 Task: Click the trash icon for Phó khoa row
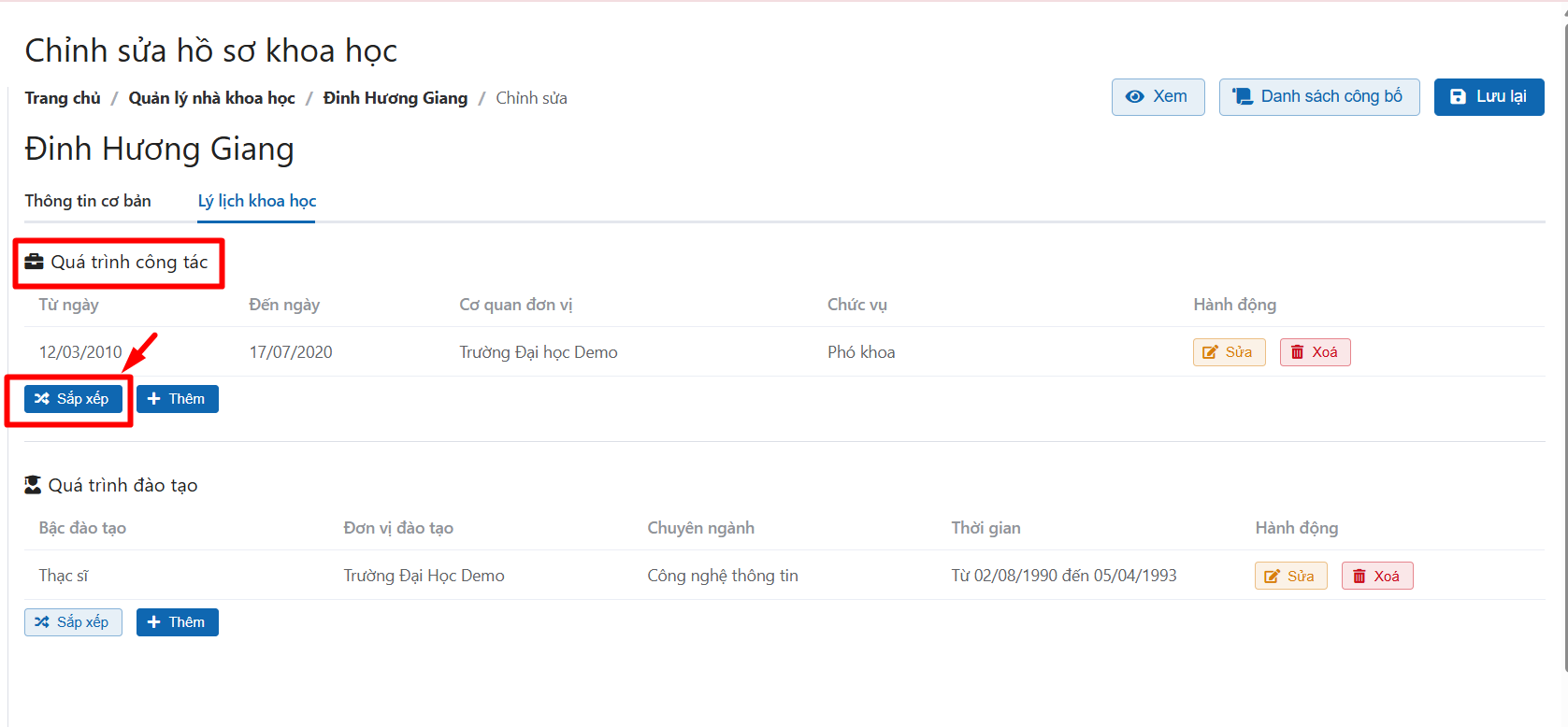[x=1297, y=352]
